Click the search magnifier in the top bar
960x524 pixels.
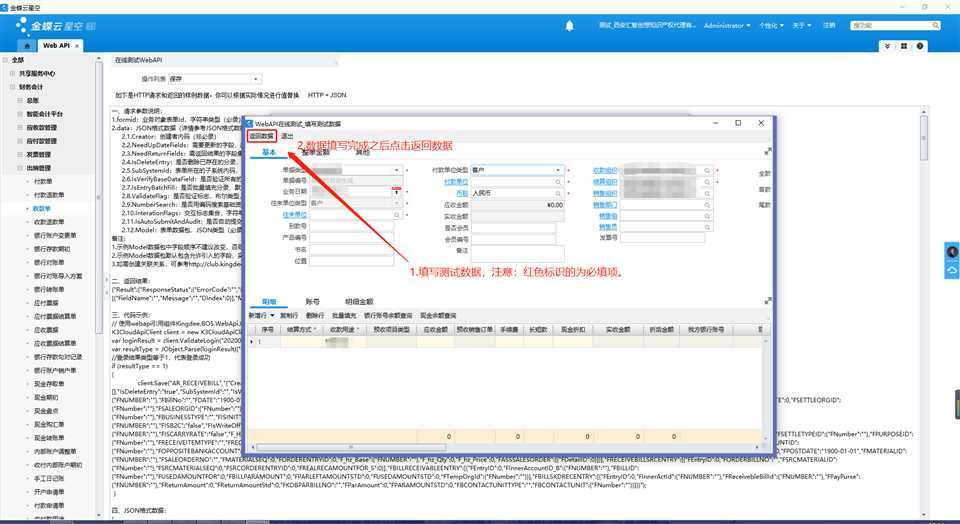click(936, 26)
